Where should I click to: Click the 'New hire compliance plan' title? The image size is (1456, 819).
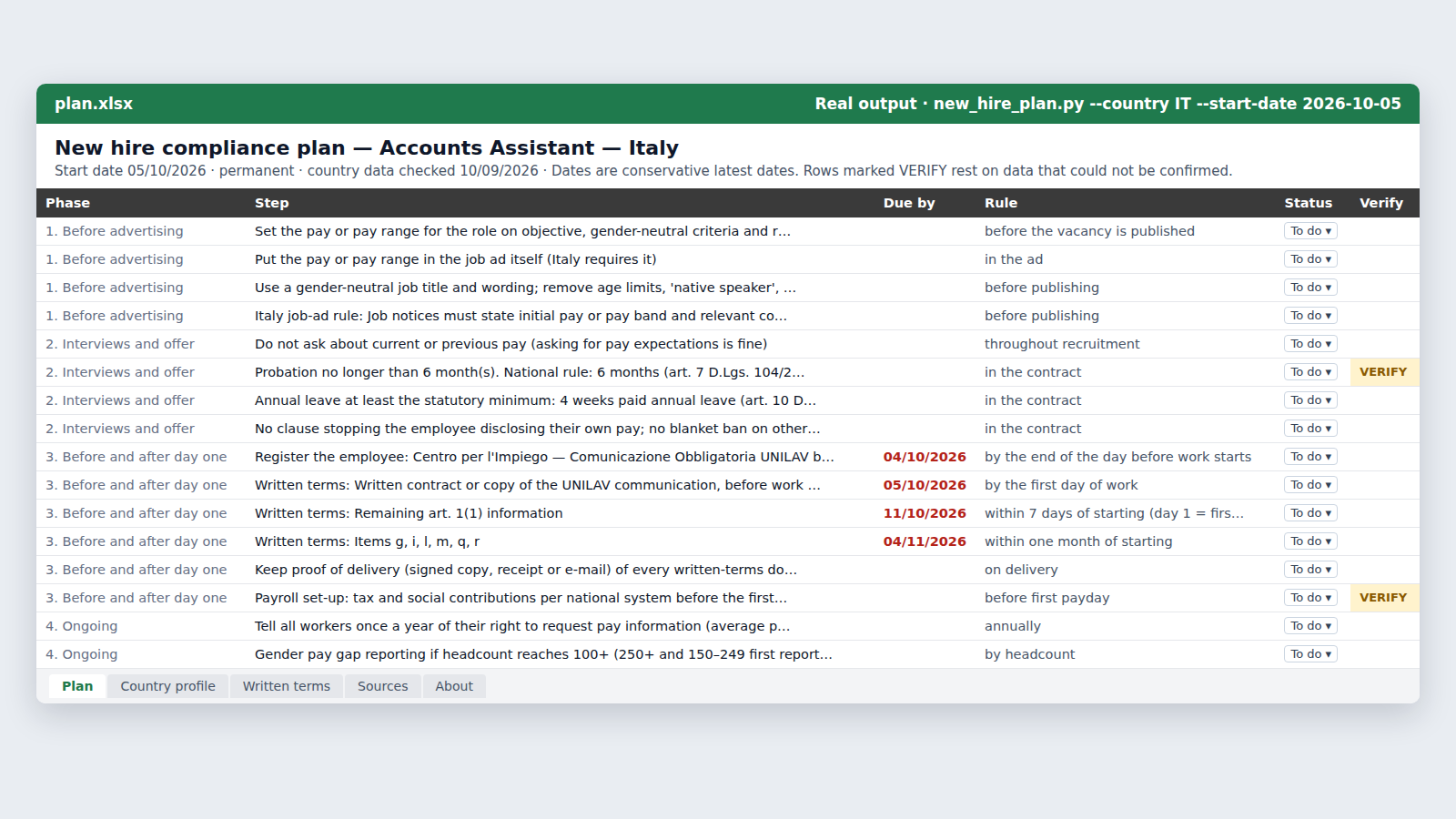click(x=367, y=147)
